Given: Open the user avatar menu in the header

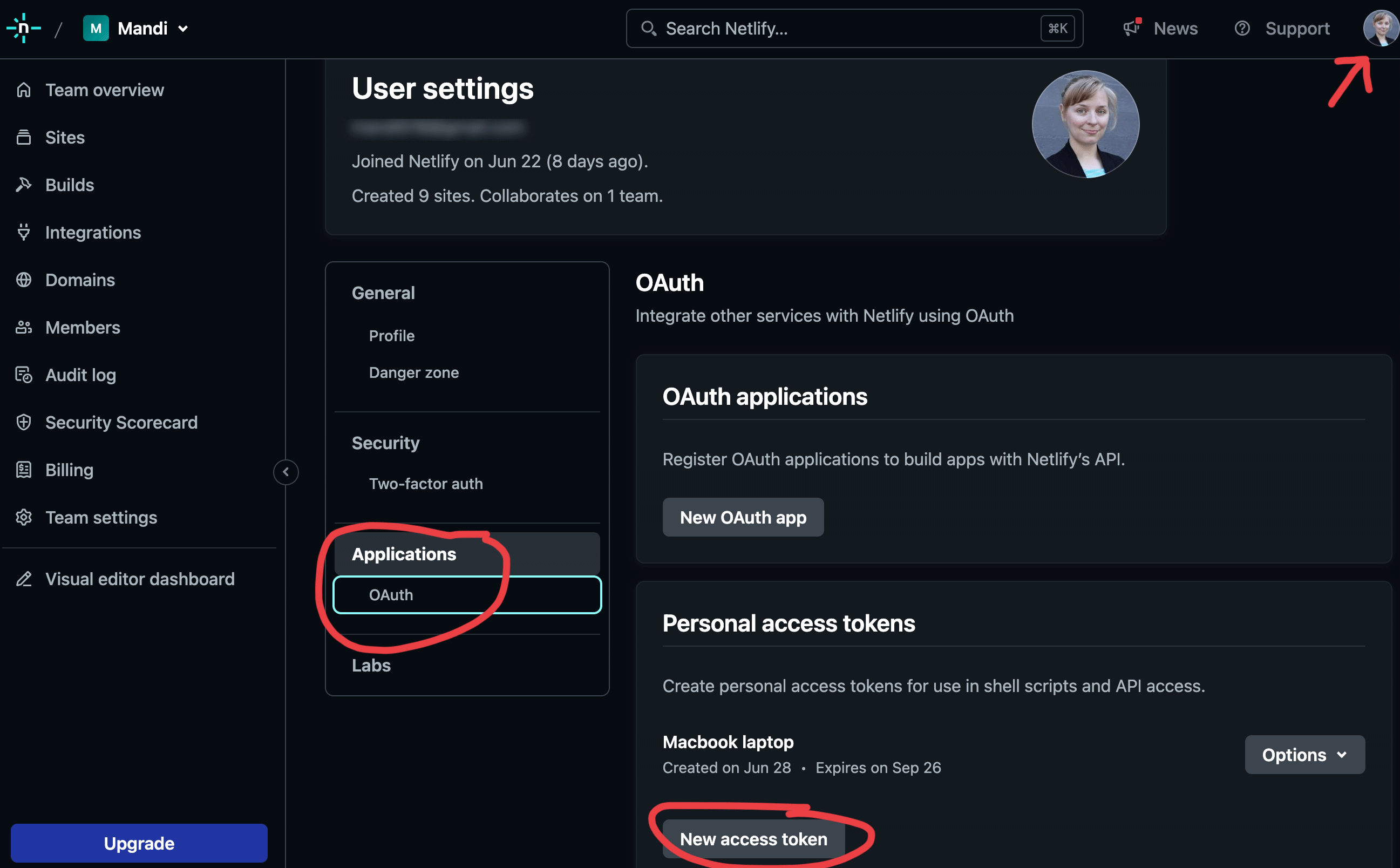Looking at the screenshot, I should pos(1380,28).
